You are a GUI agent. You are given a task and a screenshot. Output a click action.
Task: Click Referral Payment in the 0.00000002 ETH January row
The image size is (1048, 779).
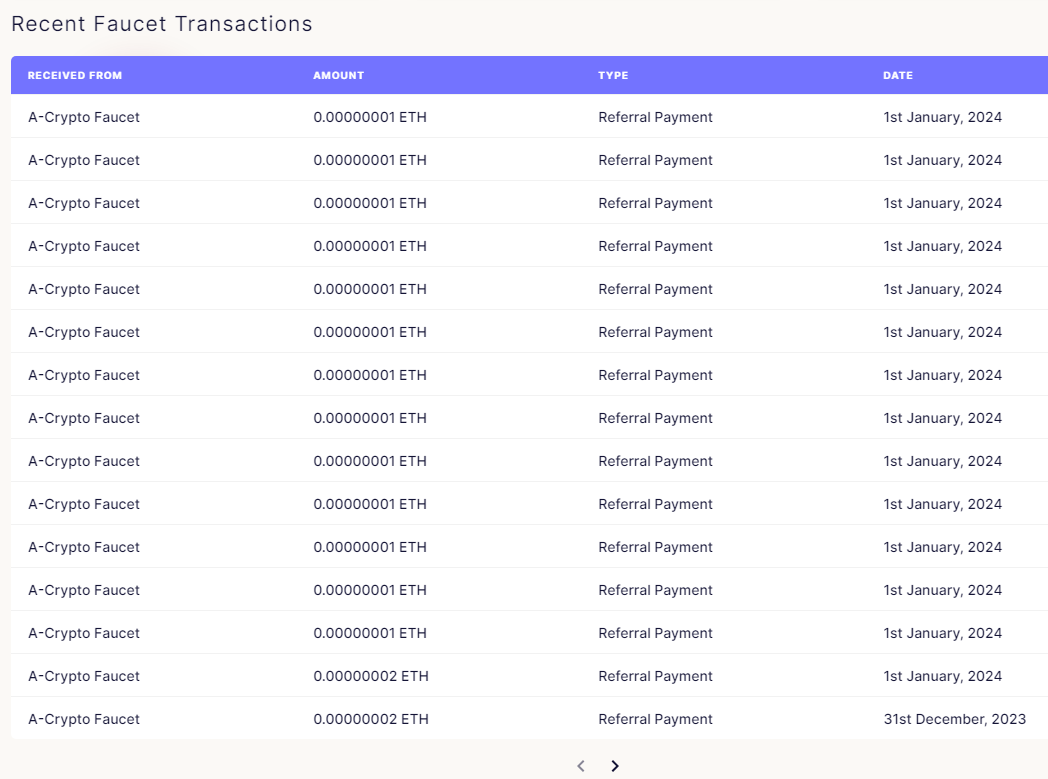point(655,676)
